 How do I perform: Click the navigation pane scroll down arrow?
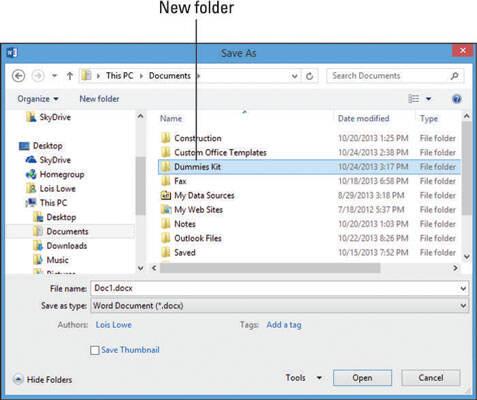pyautogui.click(x=141, y=268)
